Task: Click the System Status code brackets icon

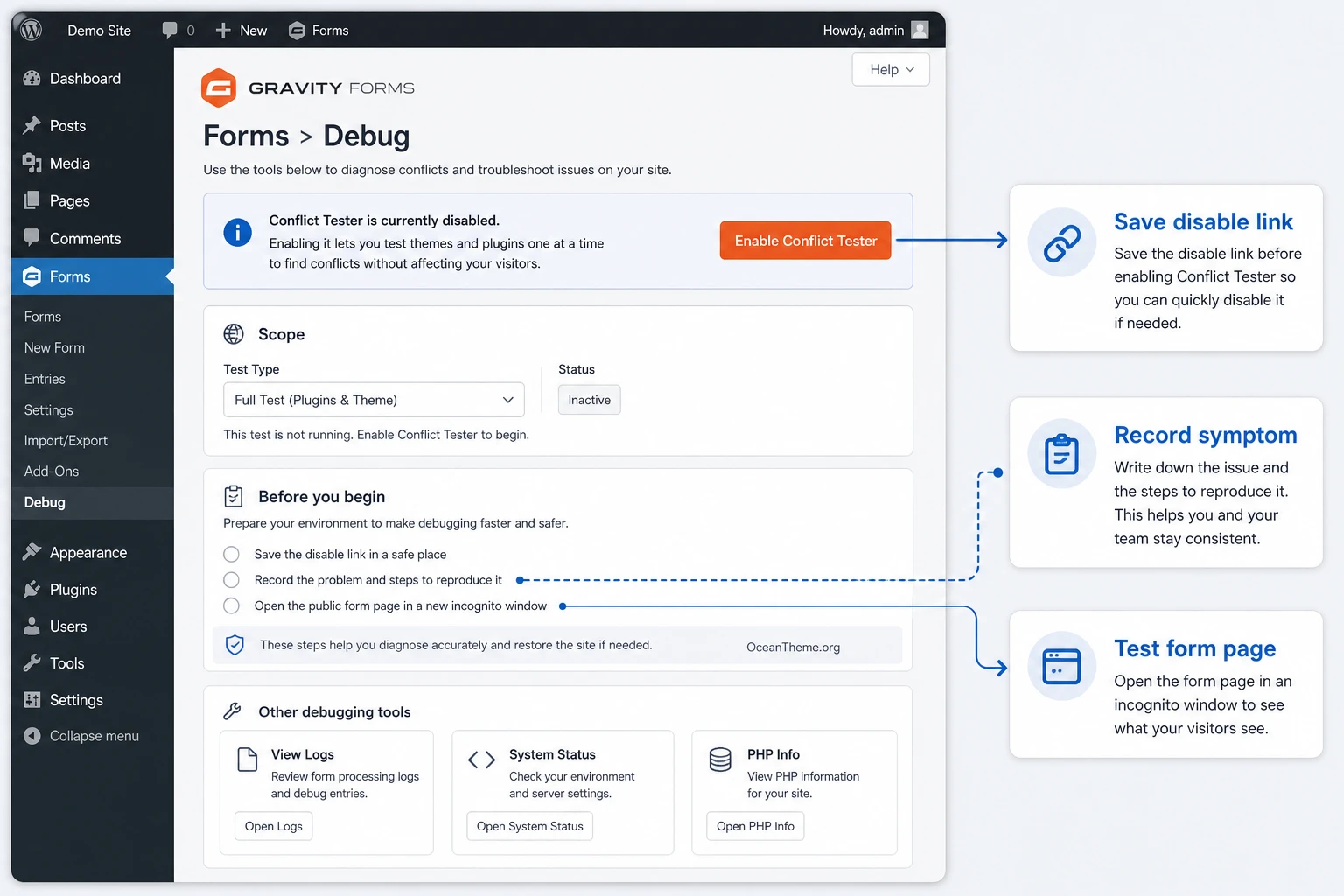Action: (x=481, y=759)
